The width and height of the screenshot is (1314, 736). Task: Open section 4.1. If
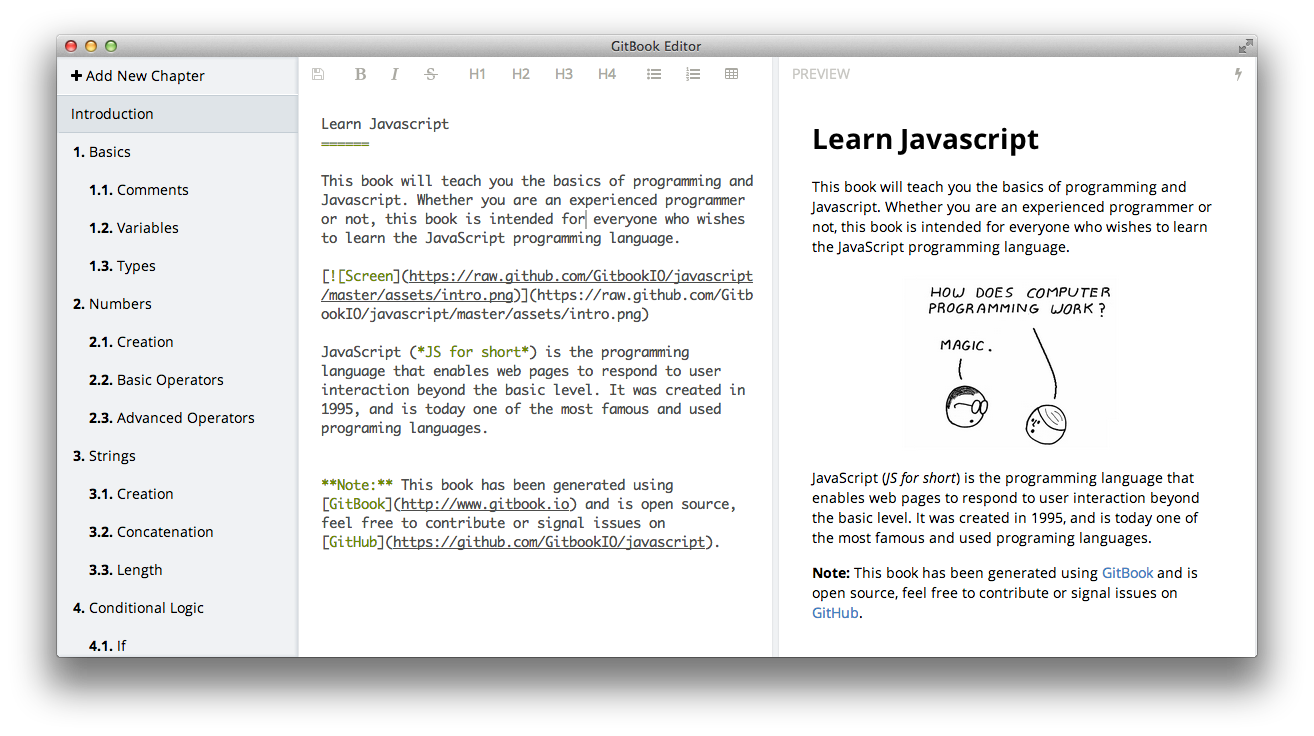point(178,642)
